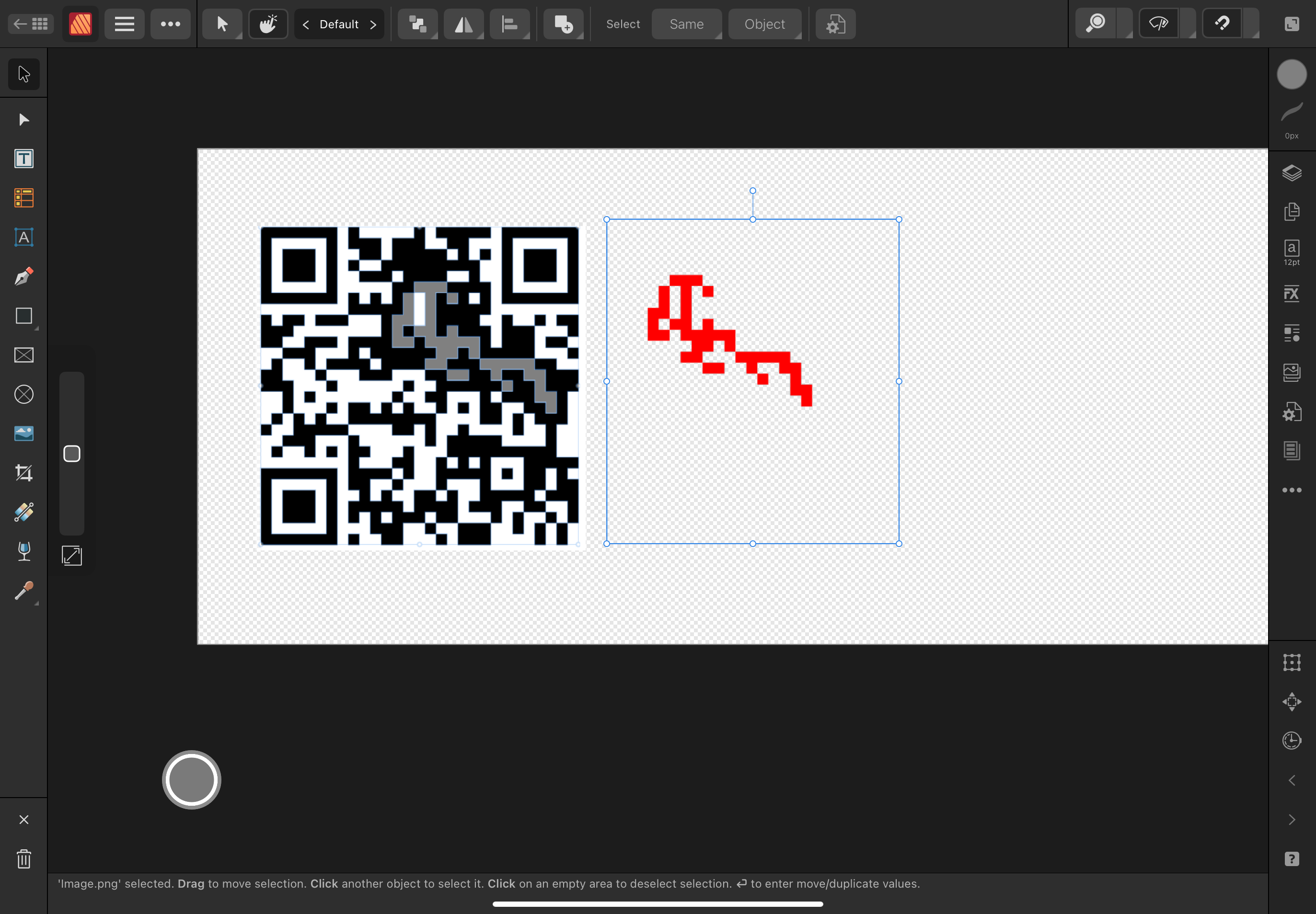Select the Frame Text tool
1316x914 pixels.
pos(24,159)
